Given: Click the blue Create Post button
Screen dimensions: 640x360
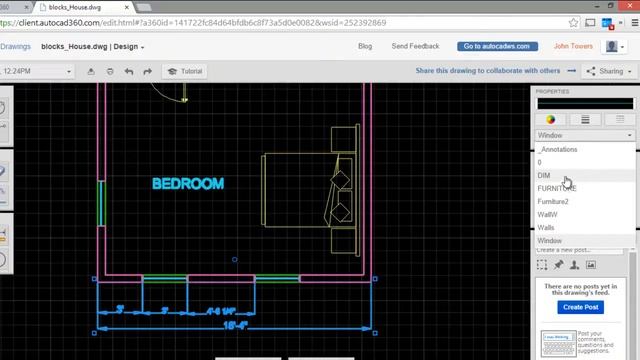Looking at the screenshot, I should 580,307.
